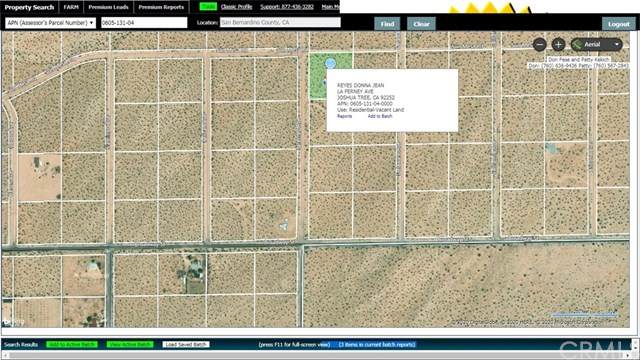Click the owner name REYES DONNA JEAN

pos(360,85)
